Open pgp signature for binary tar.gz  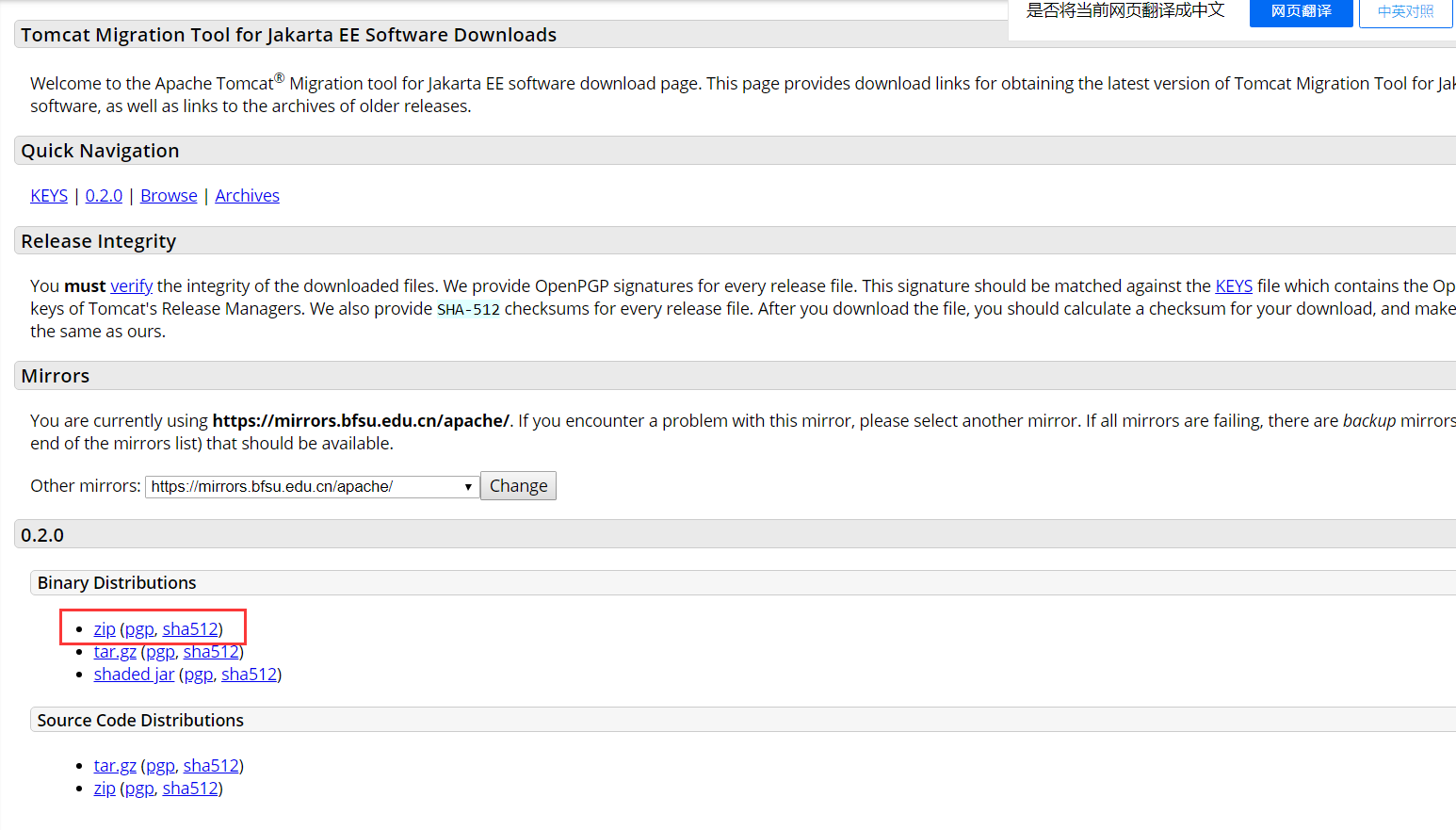pos(160,652)
